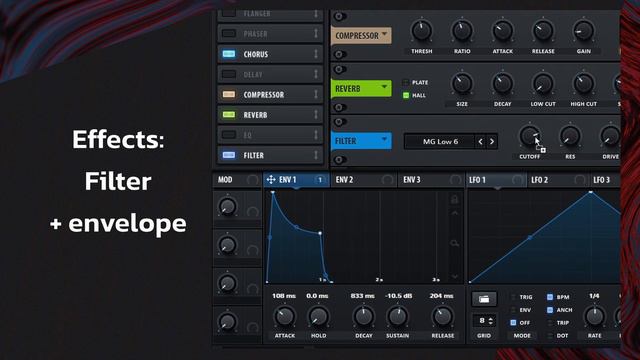The height and width of the screenshot is (360, 640).
Task: Click the Reverb Decay knob
Action: pos(502,84)
